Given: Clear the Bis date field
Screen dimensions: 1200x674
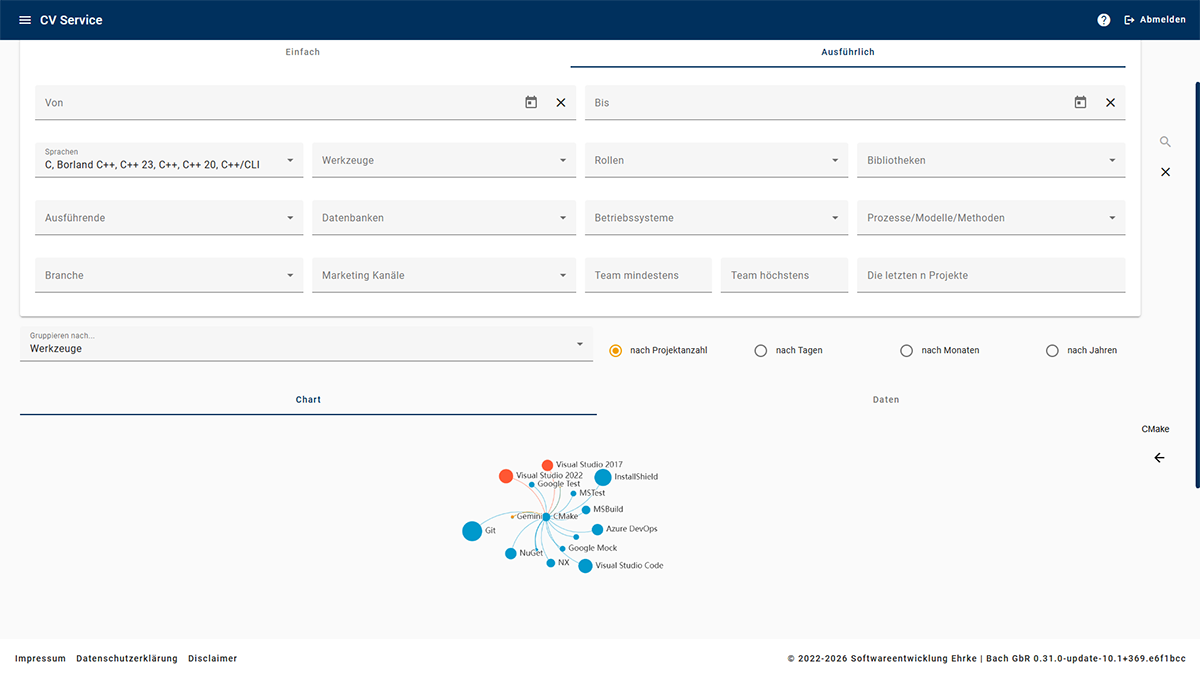Looking at the screenshot, I should click(x=1110, y=102).
